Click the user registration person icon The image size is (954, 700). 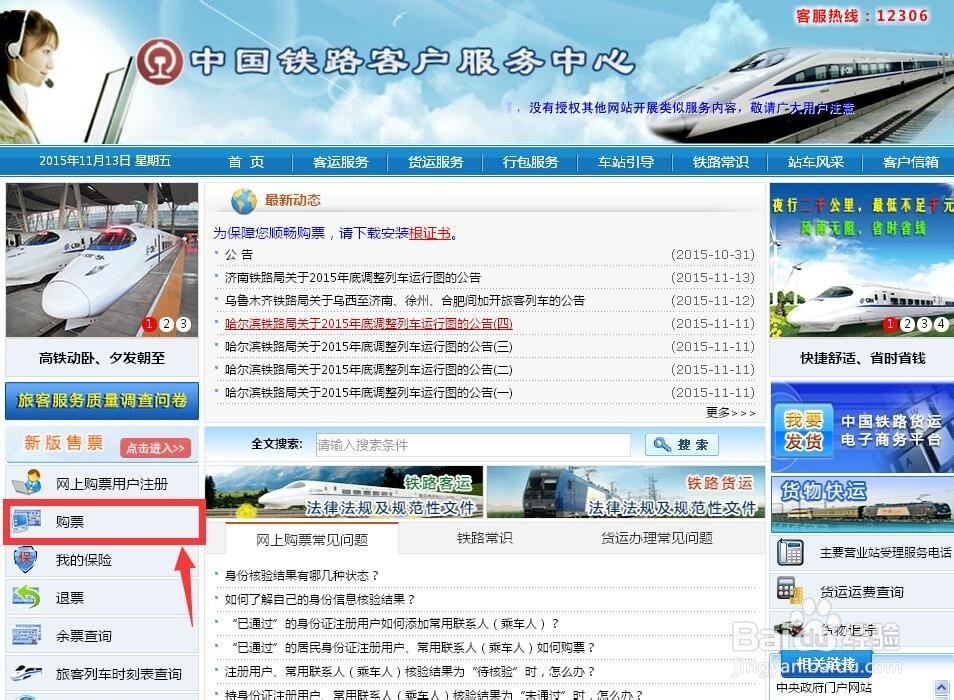click(x=27, y=483)
